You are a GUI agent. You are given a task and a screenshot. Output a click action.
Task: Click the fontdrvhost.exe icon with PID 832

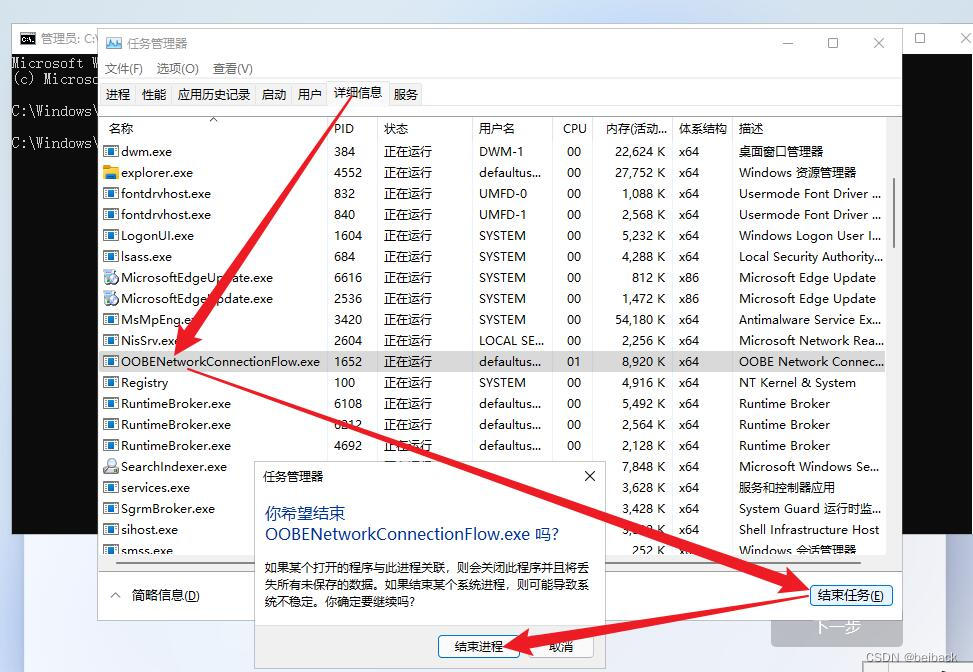(110, 194)
